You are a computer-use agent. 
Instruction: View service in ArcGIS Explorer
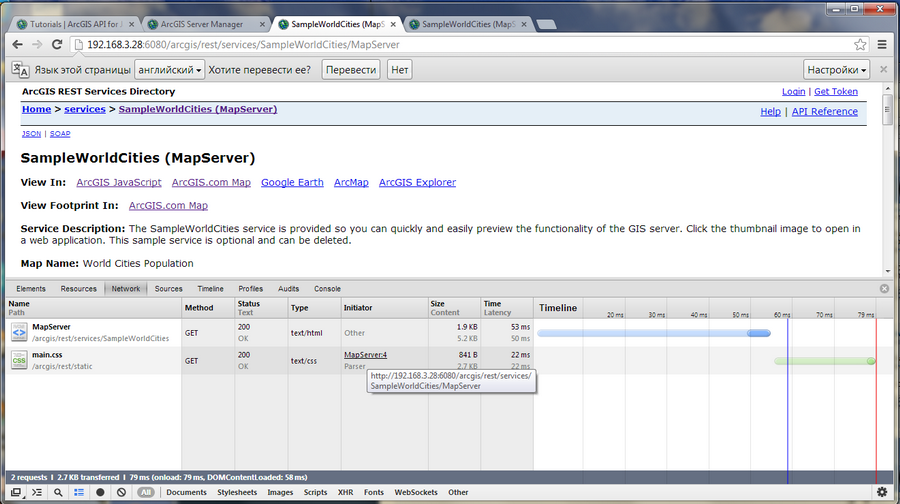coord(417,182)
